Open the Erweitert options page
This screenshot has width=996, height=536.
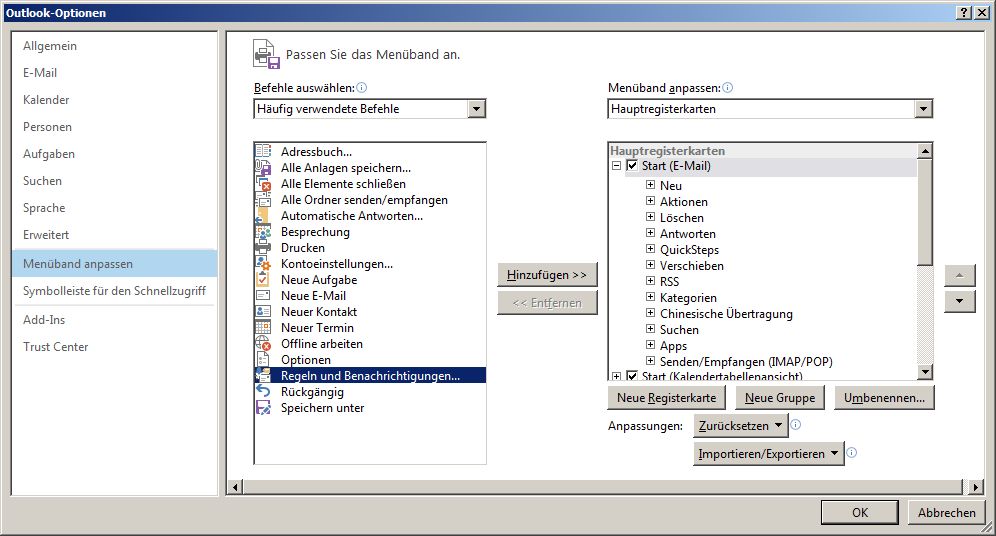click(114, 235)
